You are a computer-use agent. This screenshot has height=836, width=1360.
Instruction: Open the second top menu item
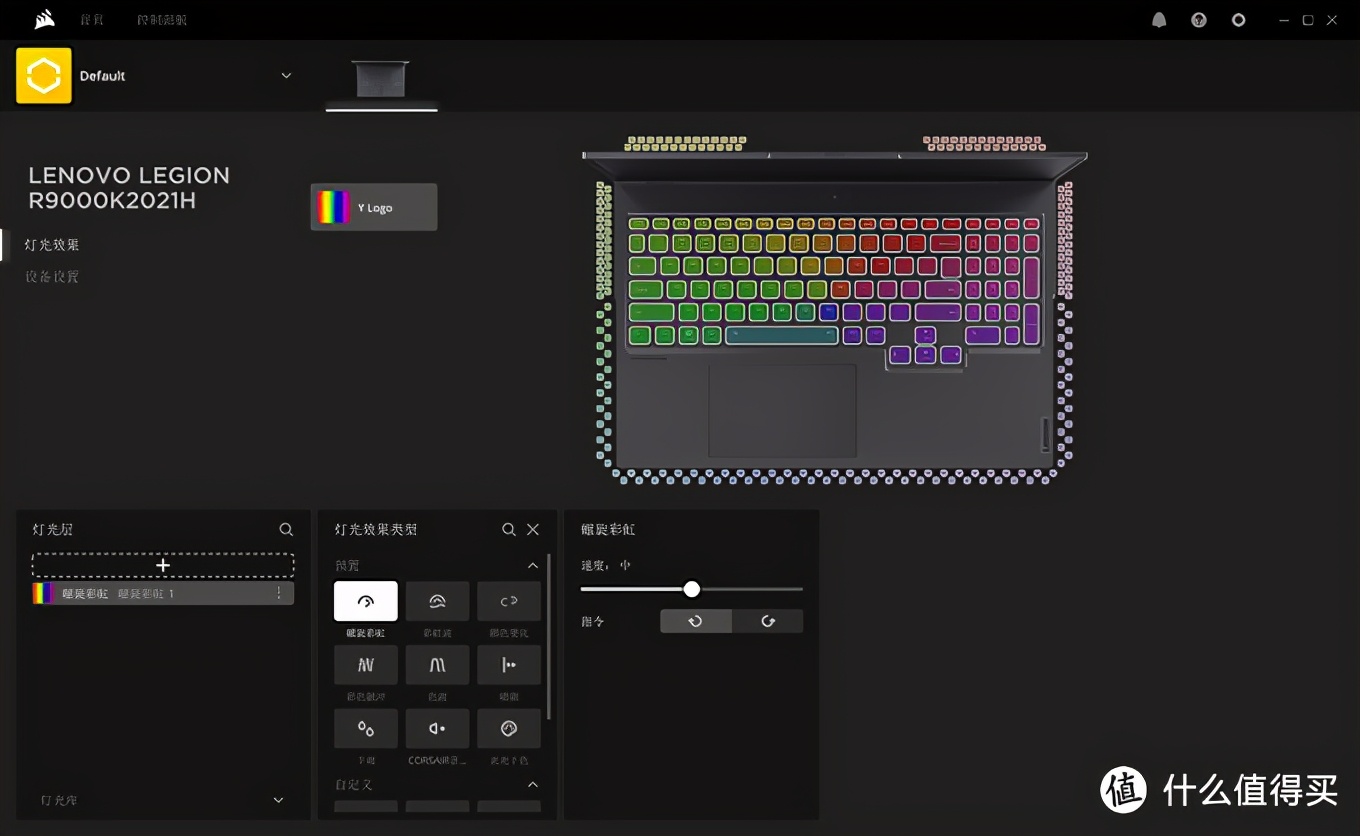point(162,20)
